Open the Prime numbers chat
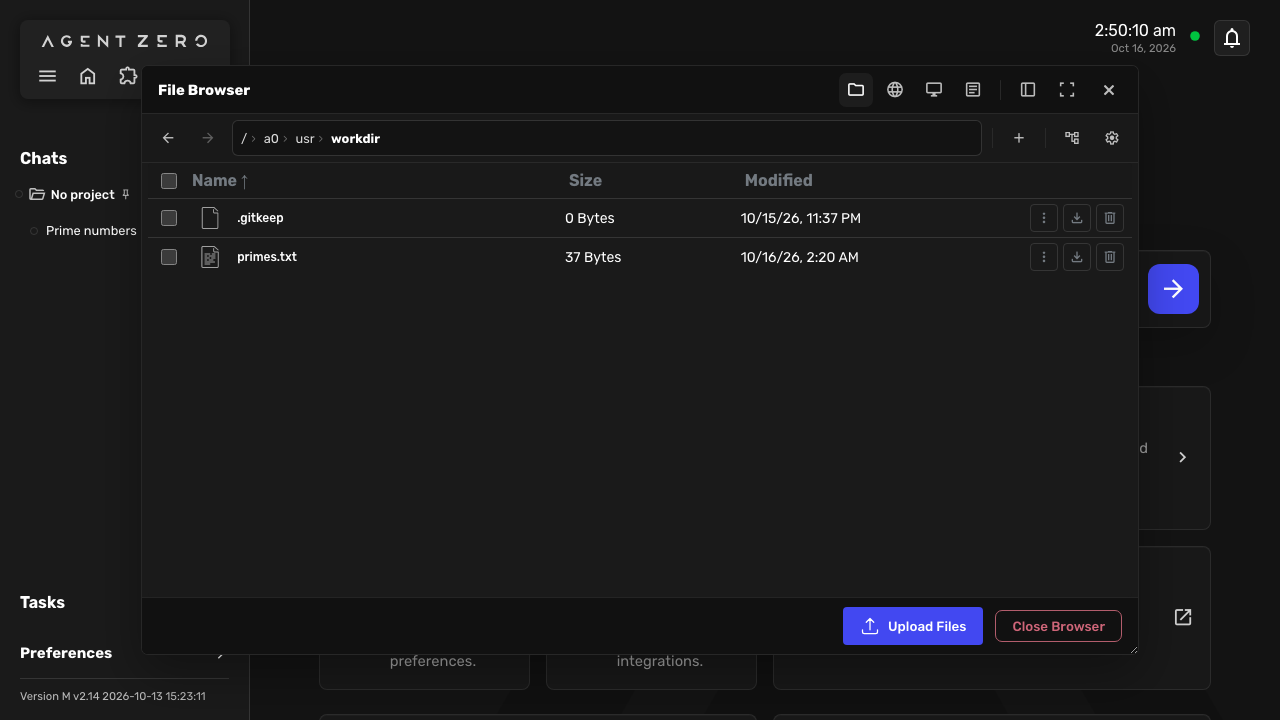Viewport: 1280px width, 720px height. [x=91, y=231]
